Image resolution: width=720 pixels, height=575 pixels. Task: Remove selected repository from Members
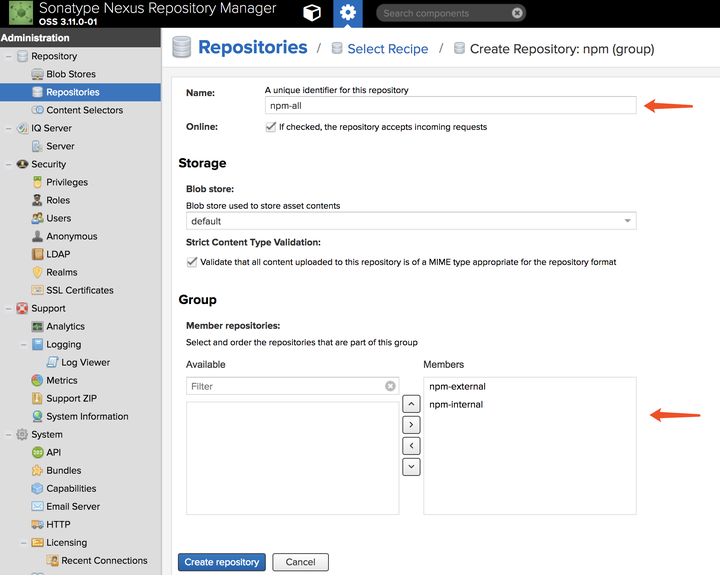click(411, 446)
